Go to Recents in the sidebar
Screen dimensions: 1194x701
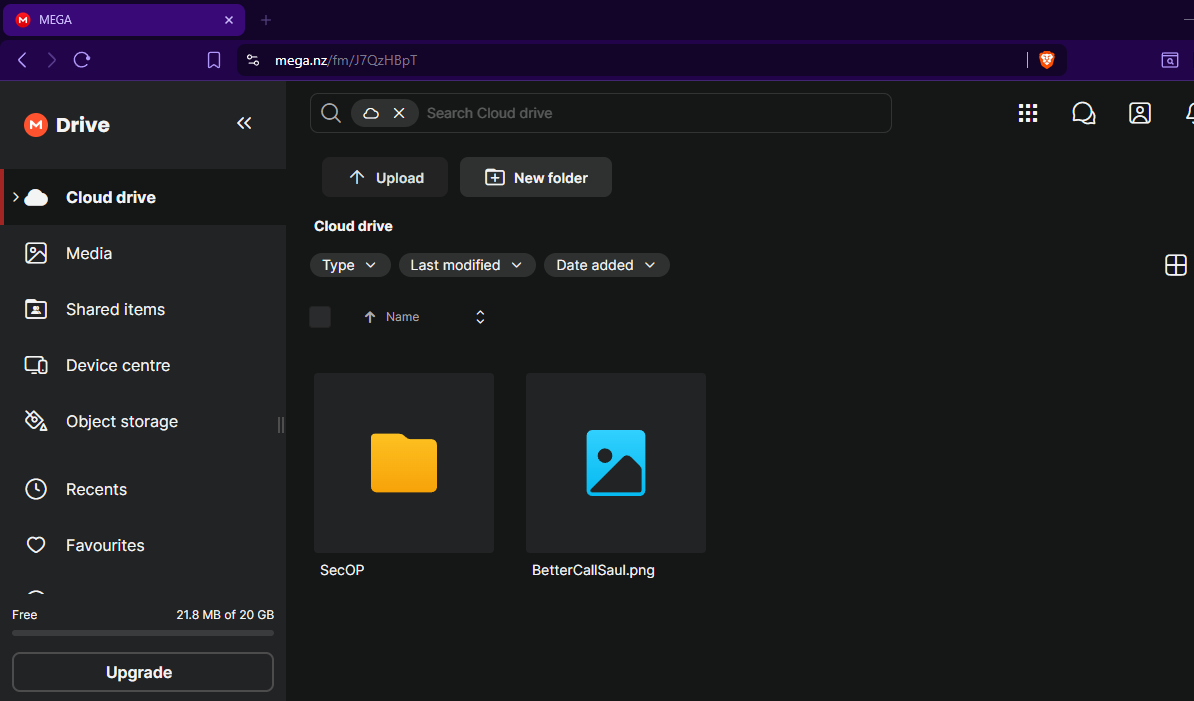(96, 489)
